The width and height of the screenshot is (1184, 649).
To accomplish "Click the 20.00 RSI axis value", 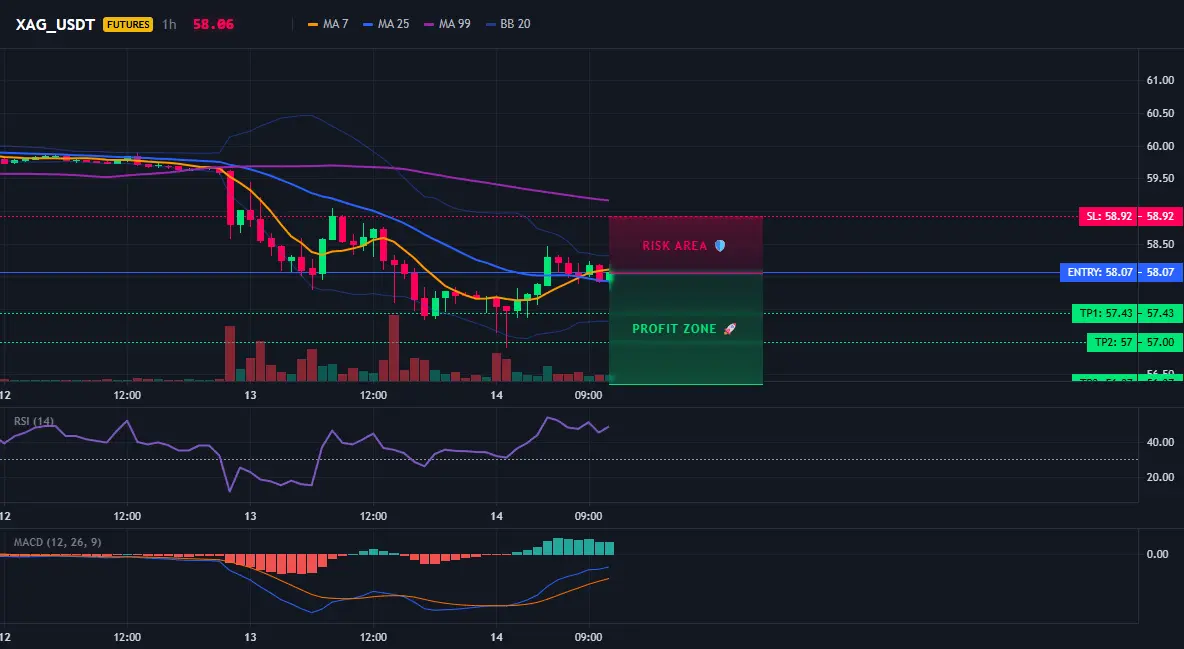I will click(x=1160, y=477).
